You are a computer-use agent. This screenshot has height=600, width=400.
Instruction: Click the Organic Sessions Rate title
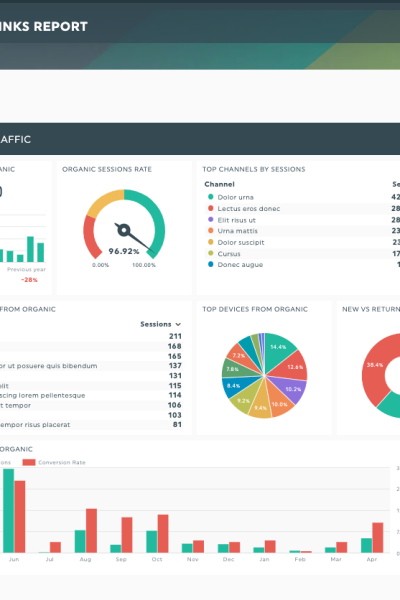click(x=107, y=169)
